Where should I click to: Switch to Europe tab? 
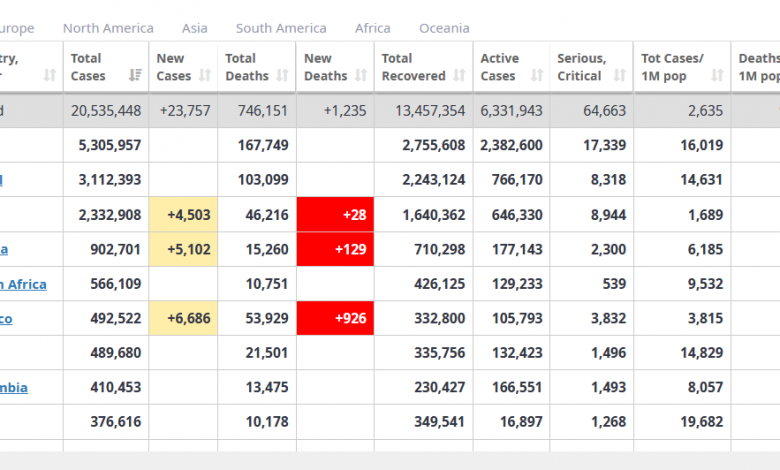17,28
